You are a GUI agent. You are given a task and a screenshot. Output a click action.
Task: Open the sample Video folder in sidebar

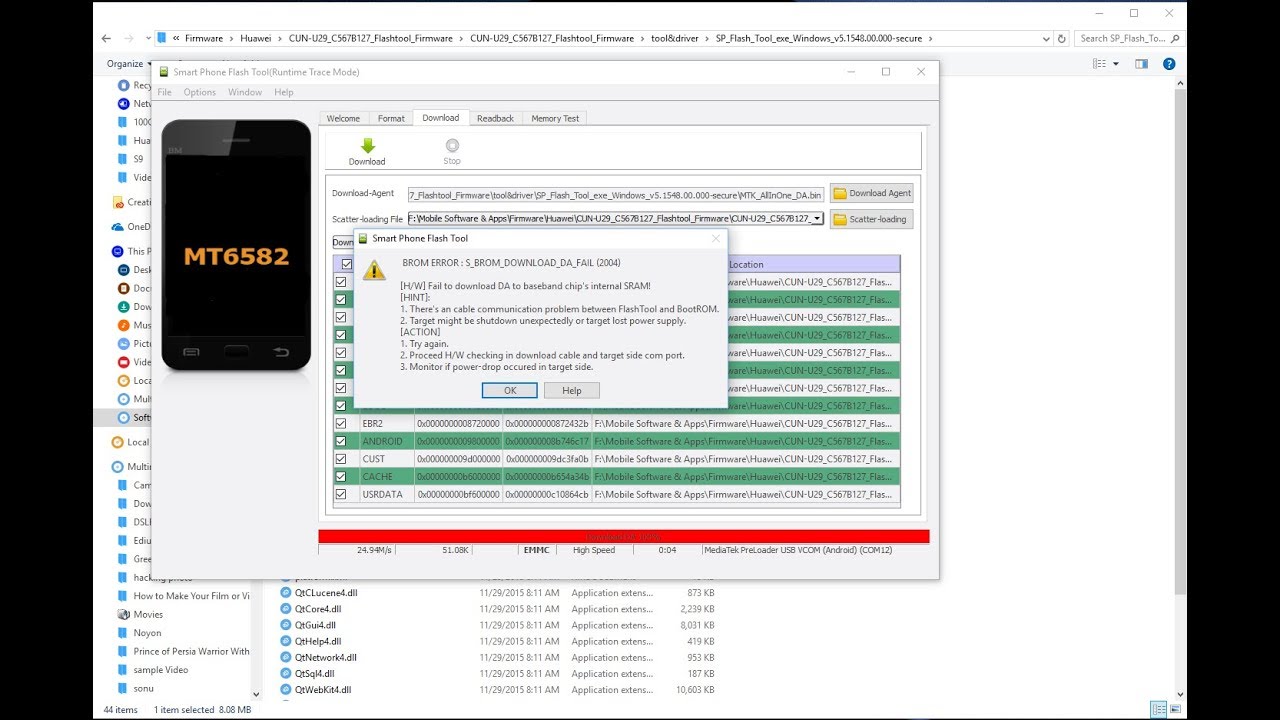(x=153, y=670)
